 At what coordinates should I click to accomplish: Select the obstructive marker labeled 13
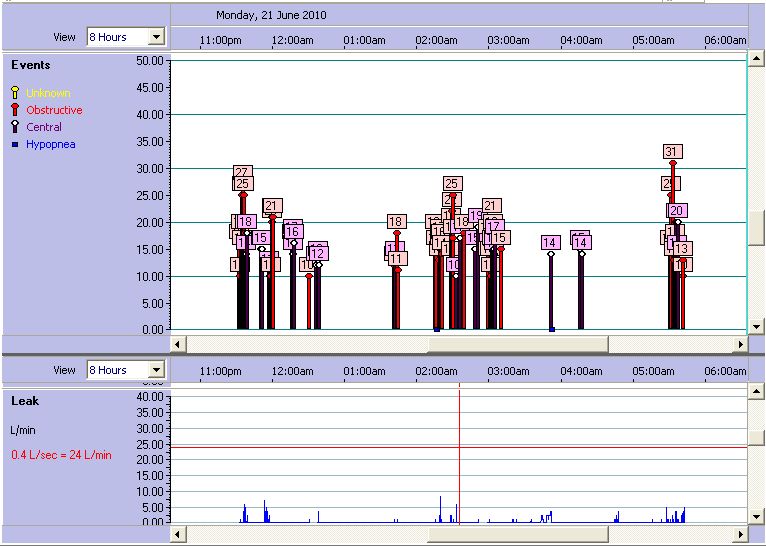682,248
